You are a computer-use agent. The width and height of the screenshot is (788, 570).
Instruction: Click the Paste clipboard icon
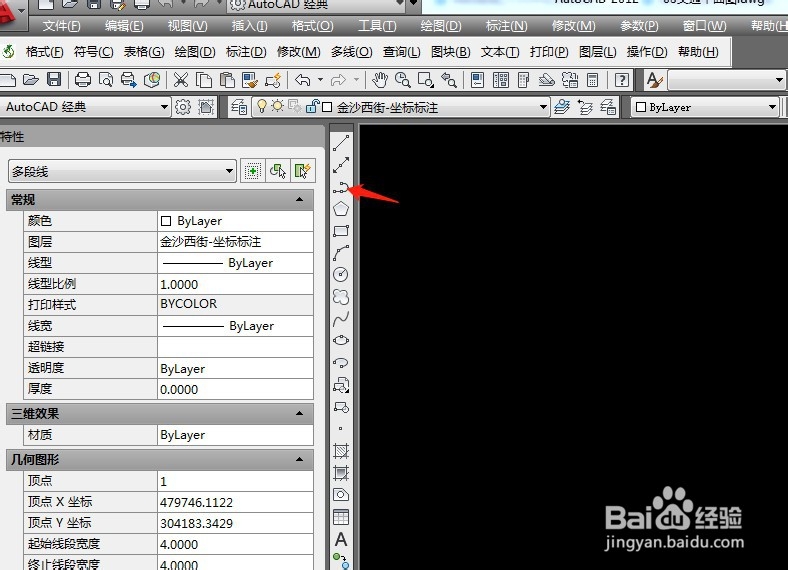pyautogui.click(x=227, y=80)
